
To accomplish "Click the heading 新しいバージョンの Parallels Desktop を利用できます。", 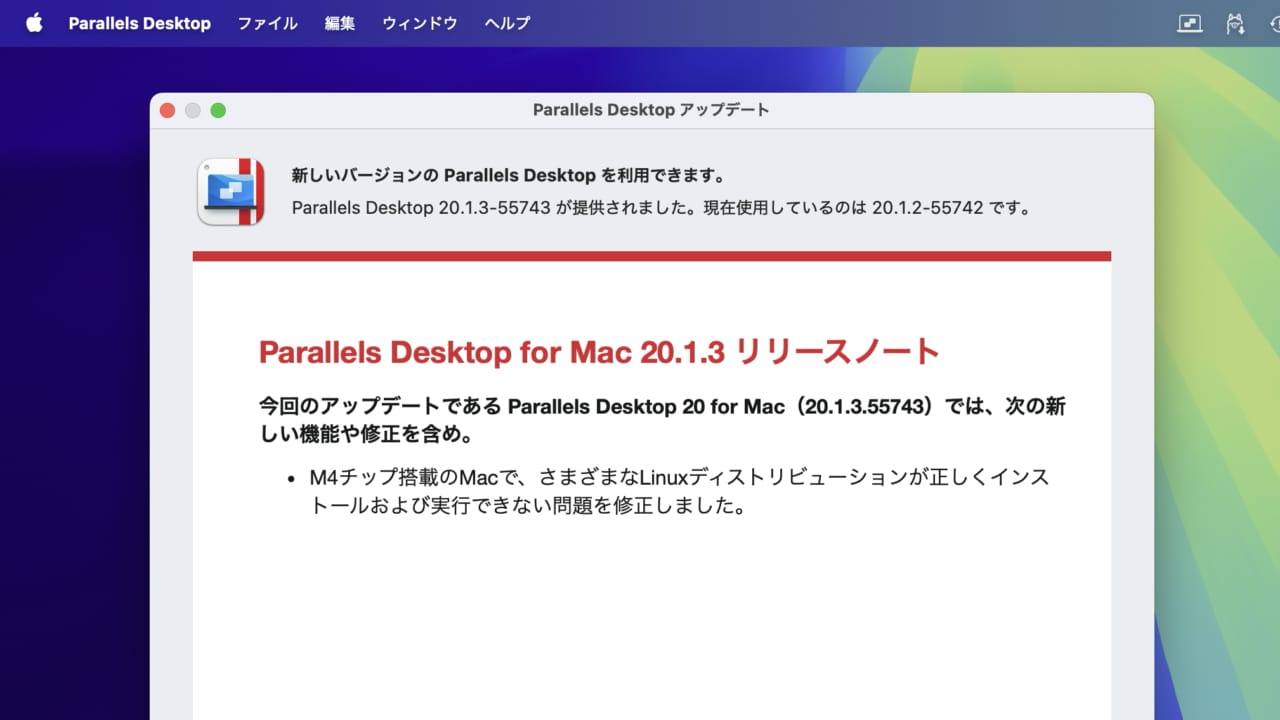I will tap(508, 175).
